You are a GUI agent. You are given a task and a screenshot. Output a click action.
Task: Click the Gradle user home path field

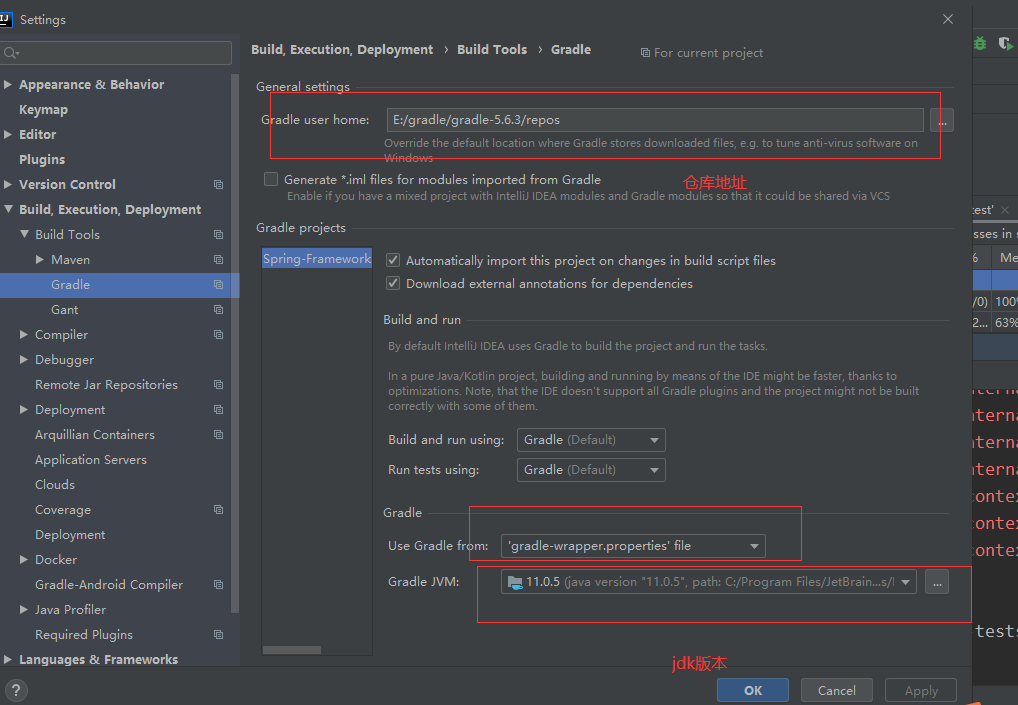click(655, 120)
